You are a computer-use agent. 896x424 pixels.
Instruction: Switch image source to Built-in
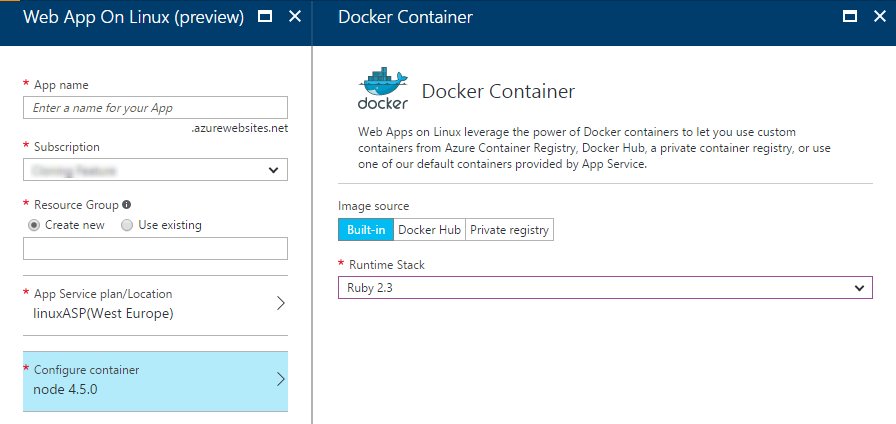point(365,230)
